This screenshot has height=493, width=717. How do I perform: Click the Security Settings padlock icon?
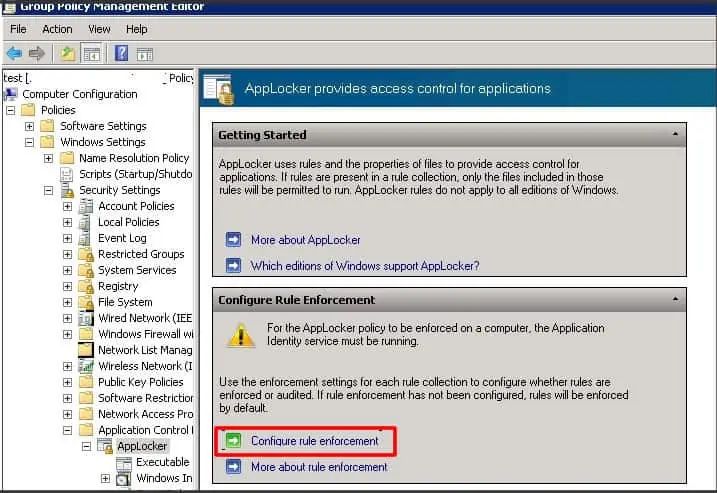coord(67,190)
